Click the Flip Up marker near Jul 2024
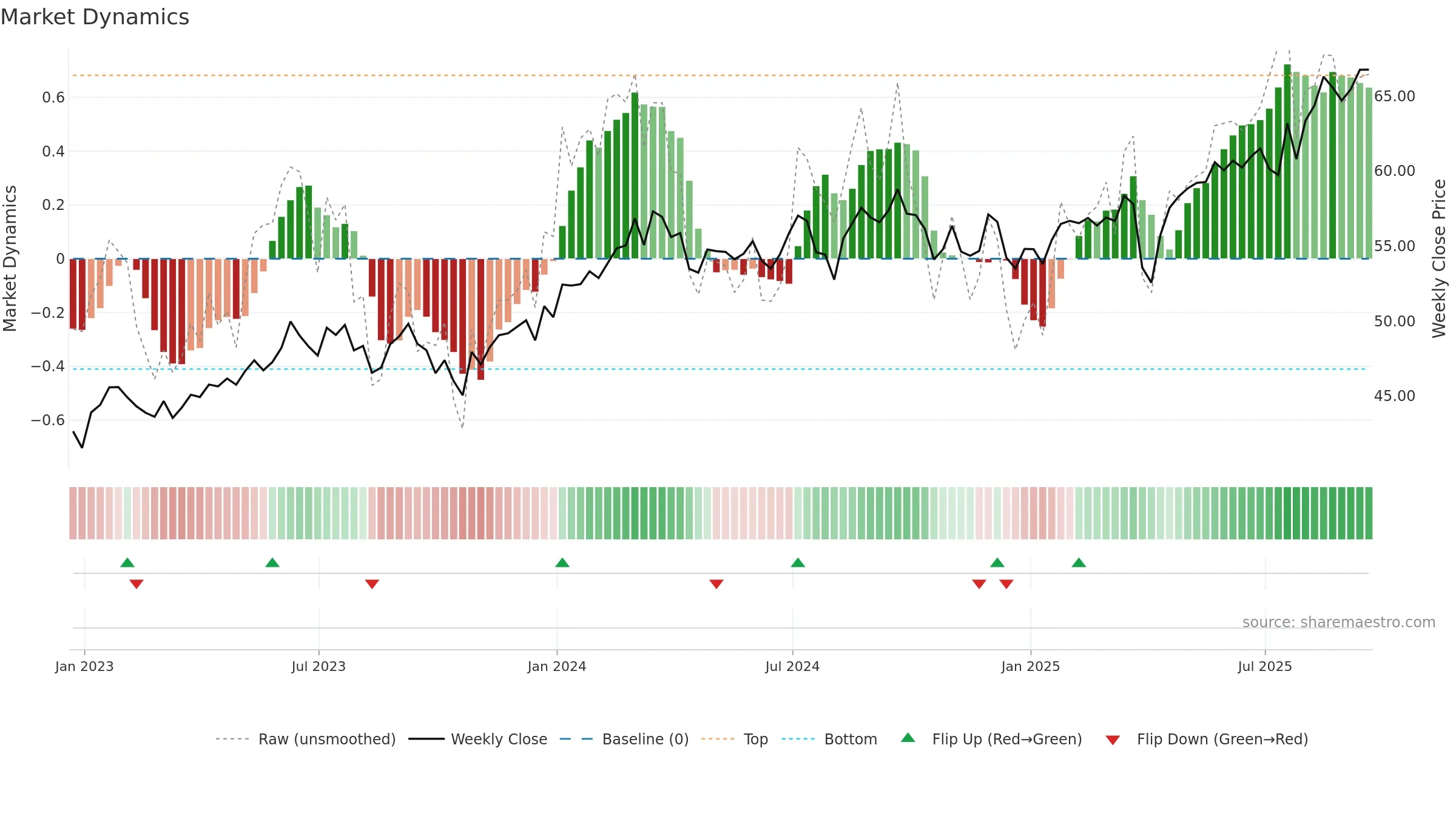 tap(798, 562)
